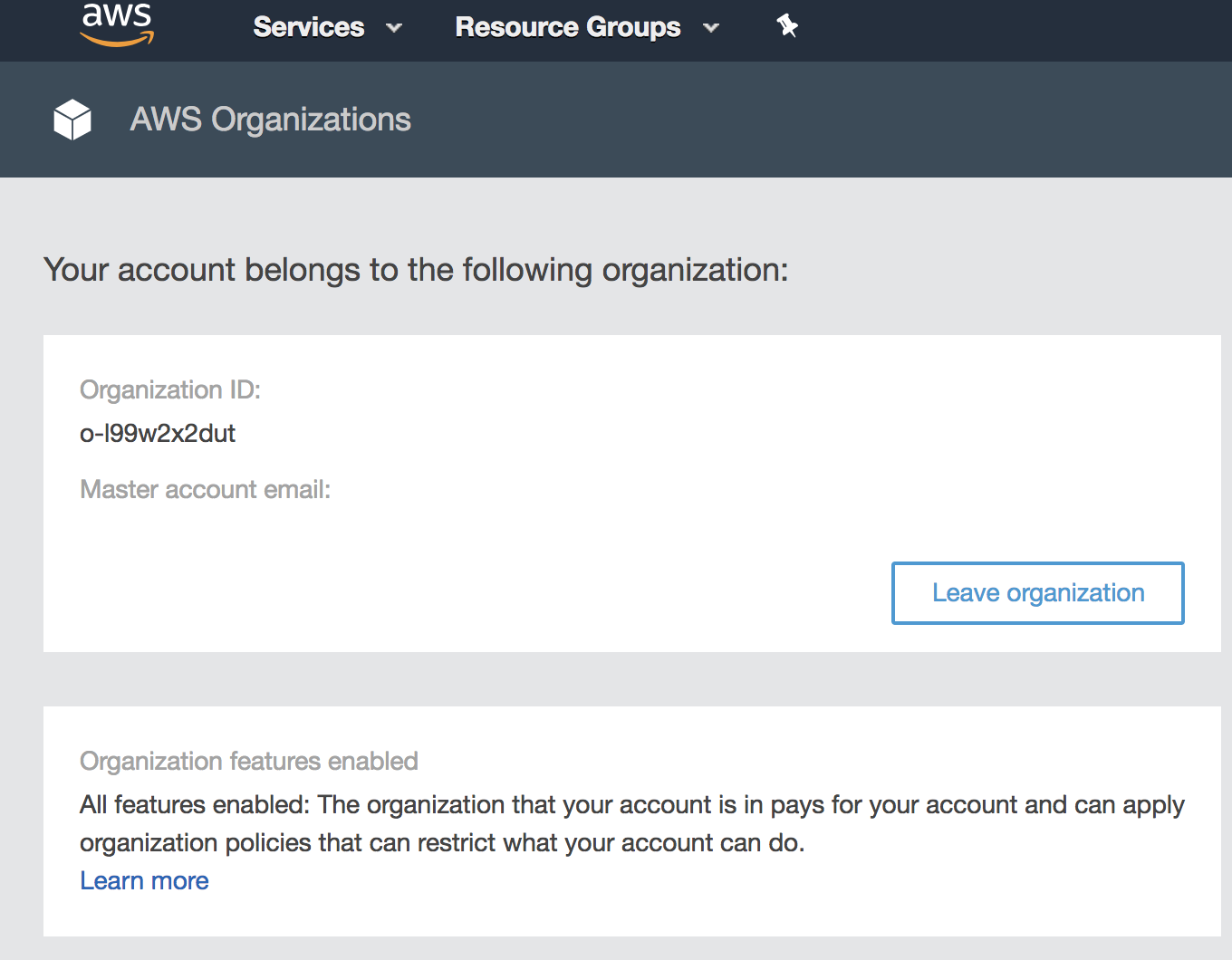Expand the Services dropdown arrow
Image resolution: width=1232 pixels, height=960 pixels.
click(x=394, y=28)
